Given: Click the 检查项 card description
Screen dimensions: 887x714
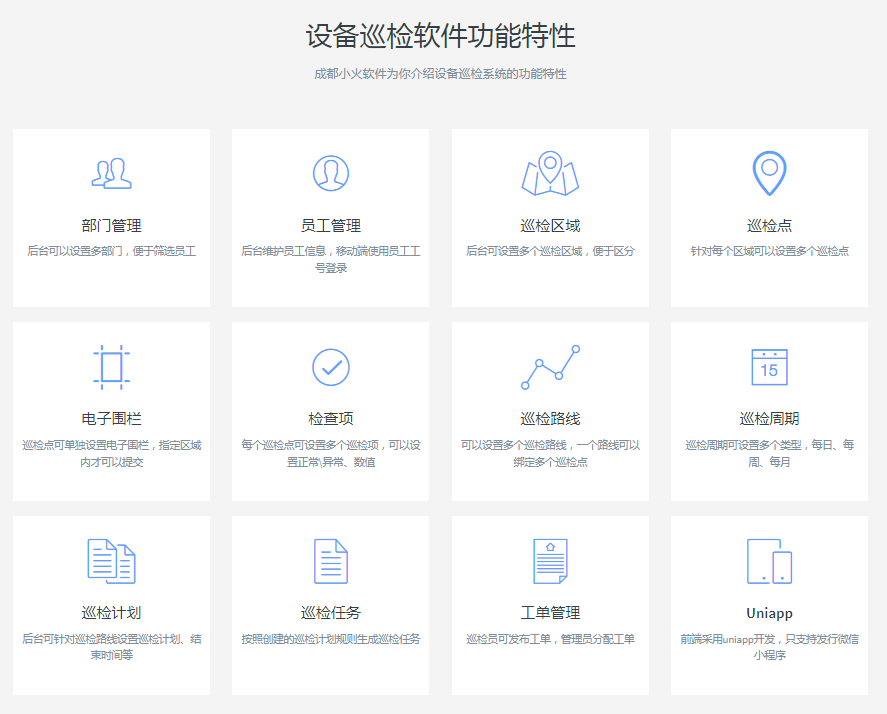Looking at the screenshot, I should click(x=331, y=454).
